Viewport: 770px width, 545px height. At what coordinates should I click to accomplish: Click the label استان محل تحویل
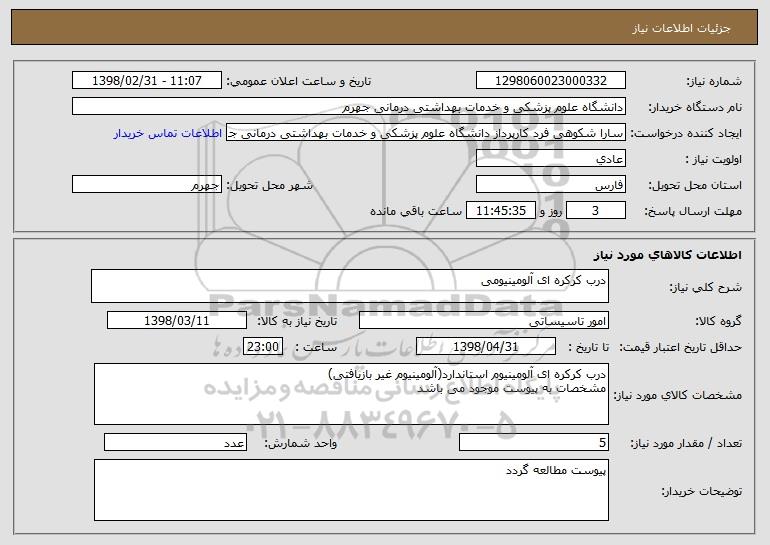pos(695,185)
